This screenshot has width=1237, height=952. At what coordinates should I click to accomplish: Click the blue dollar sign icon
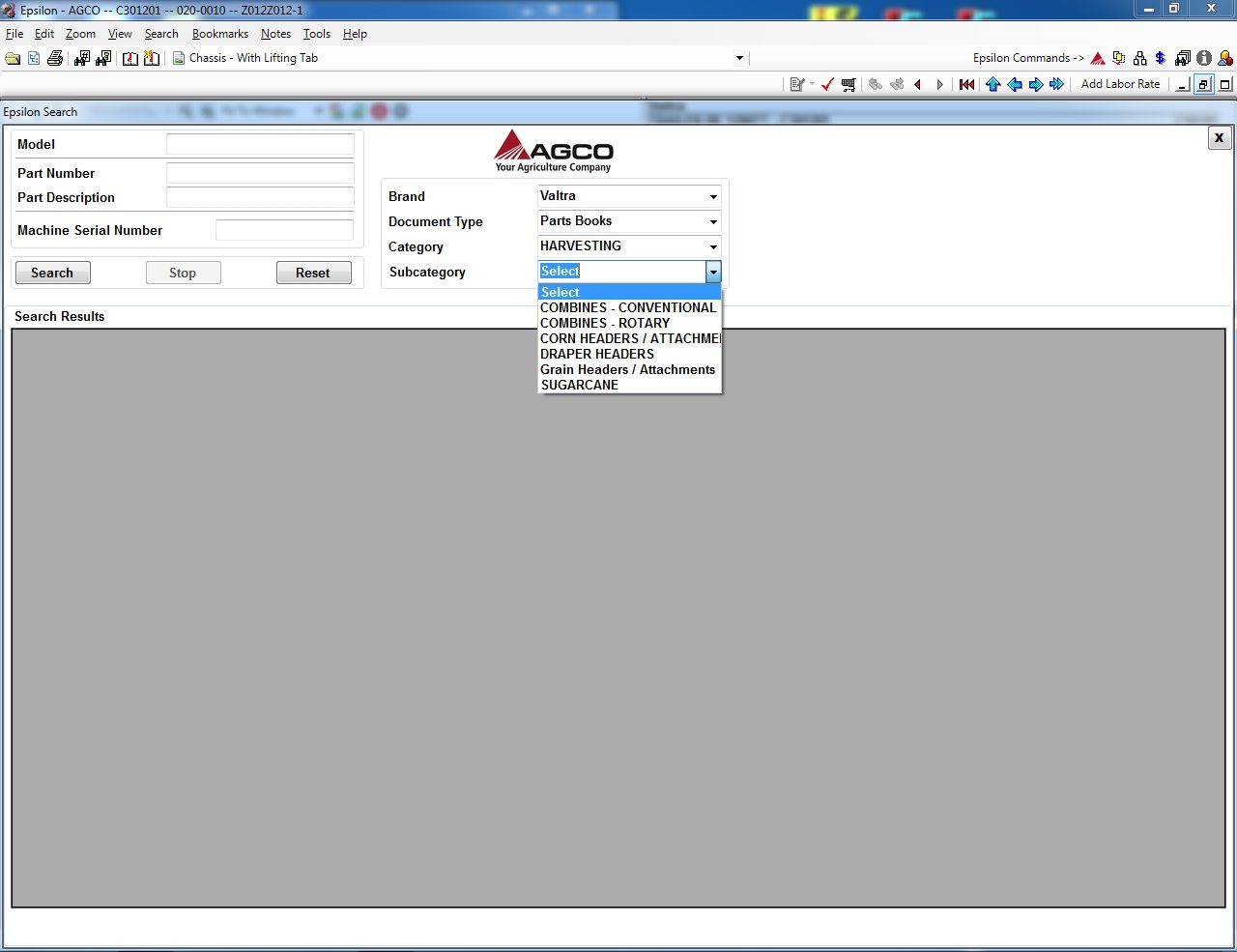(1161, 58)
